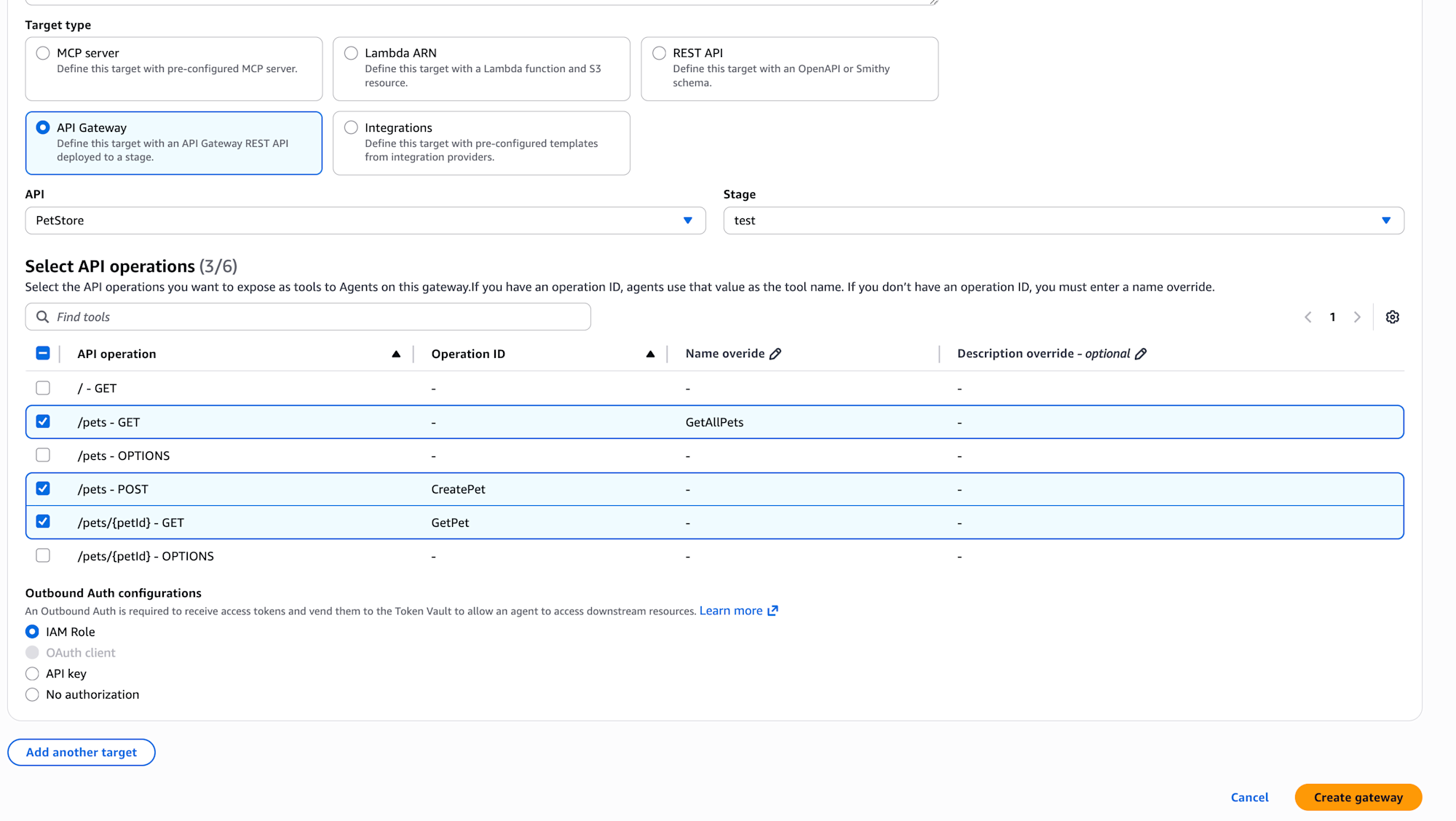Click the Description override edit pencil icon
Viewport: 1456px width, 821px height.
pos(1141,354)
